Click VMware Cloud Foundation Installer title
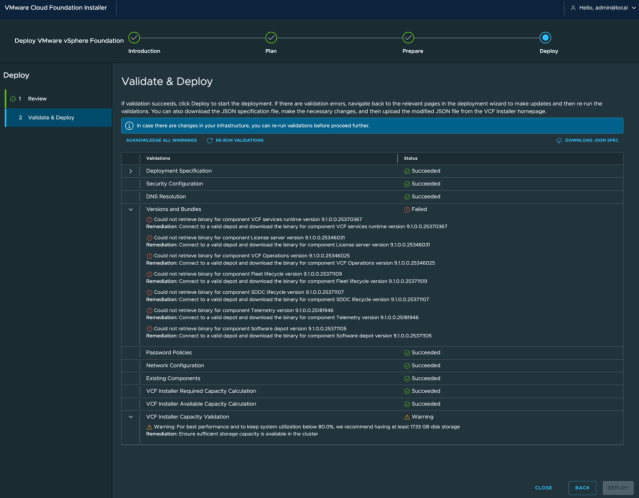Image resolution: width=639 pixels, height=498 pixels. (55, 7)
